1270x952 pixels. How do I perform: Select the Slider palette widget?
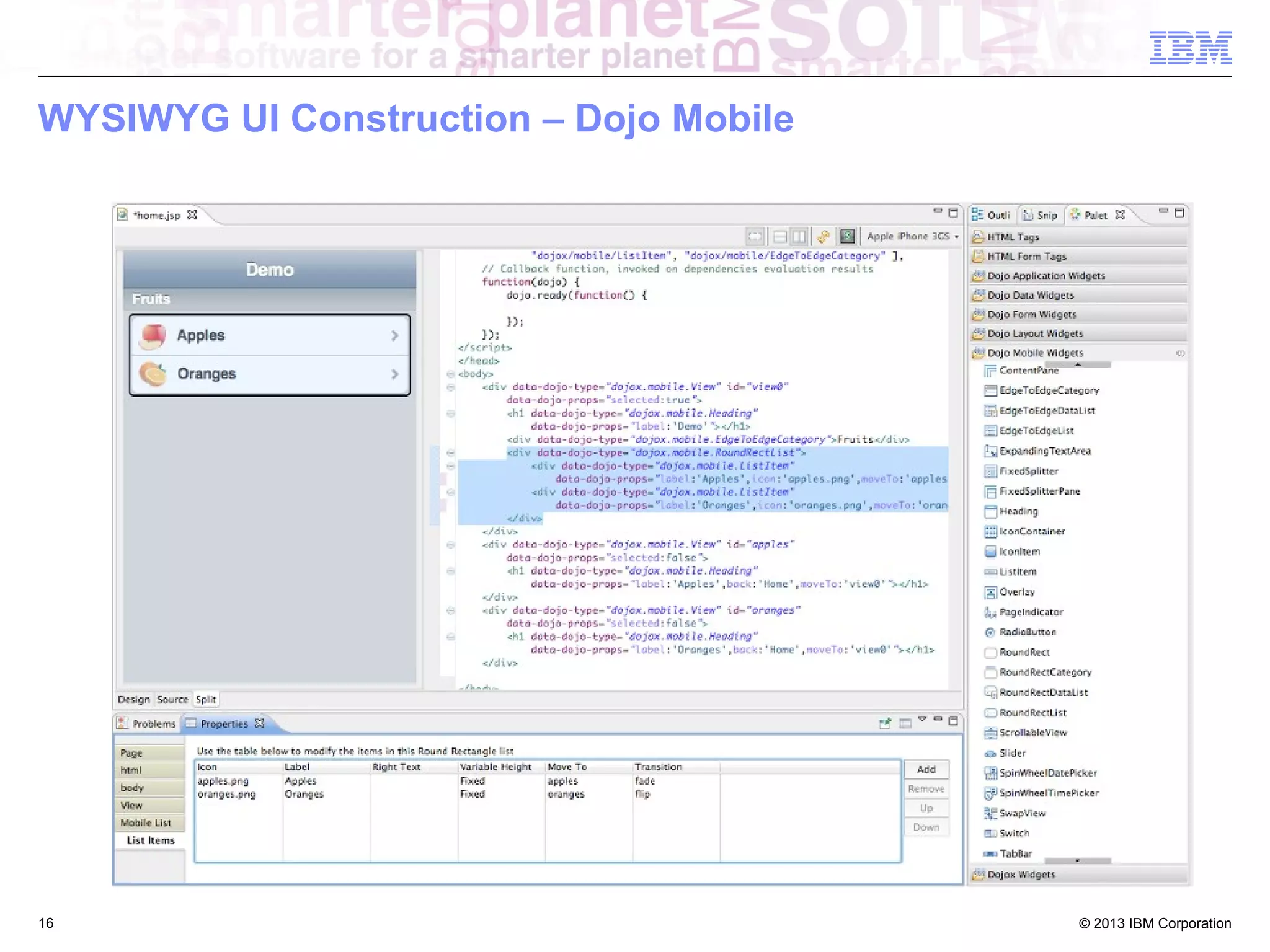pos(1005,753)
